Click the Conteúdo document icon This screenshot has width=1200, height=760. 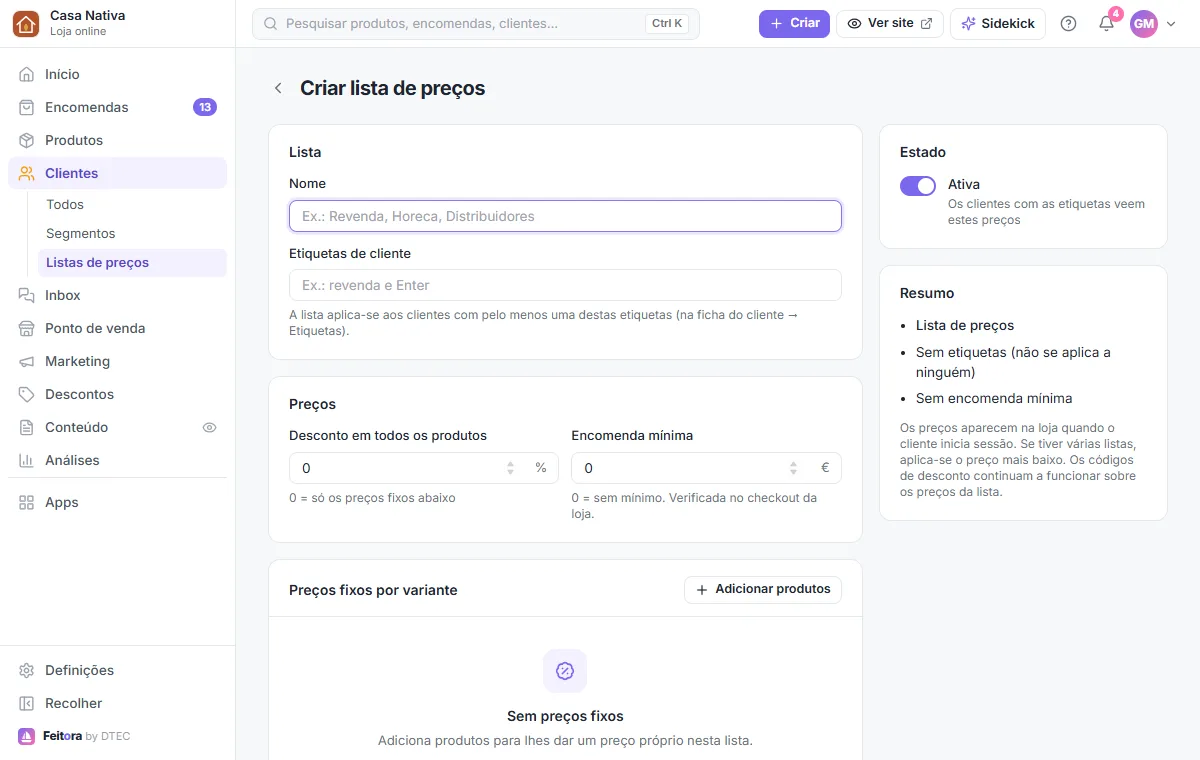pos(27,427)
